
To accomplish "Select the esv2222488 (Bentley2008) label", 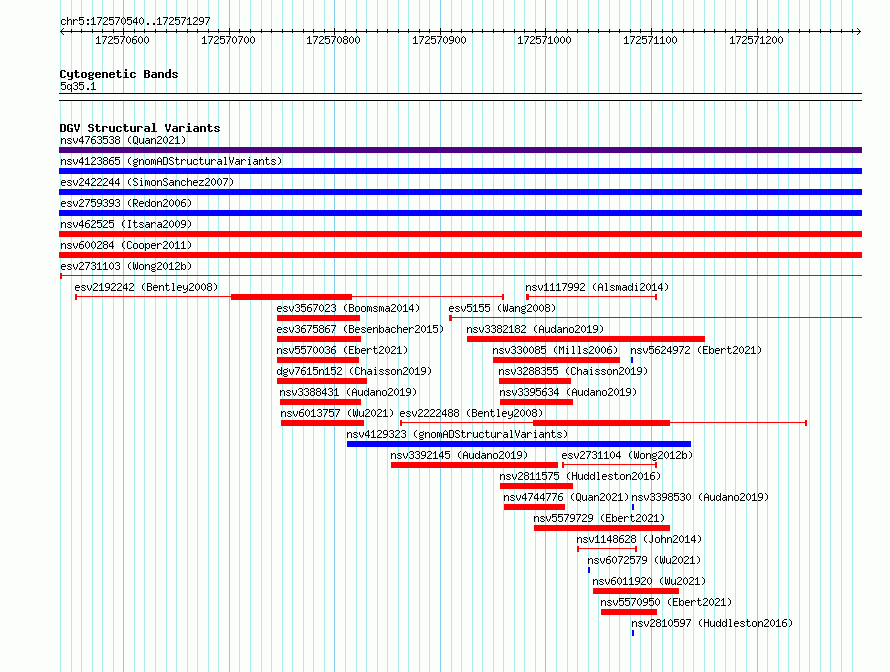I will click(471, 413).
